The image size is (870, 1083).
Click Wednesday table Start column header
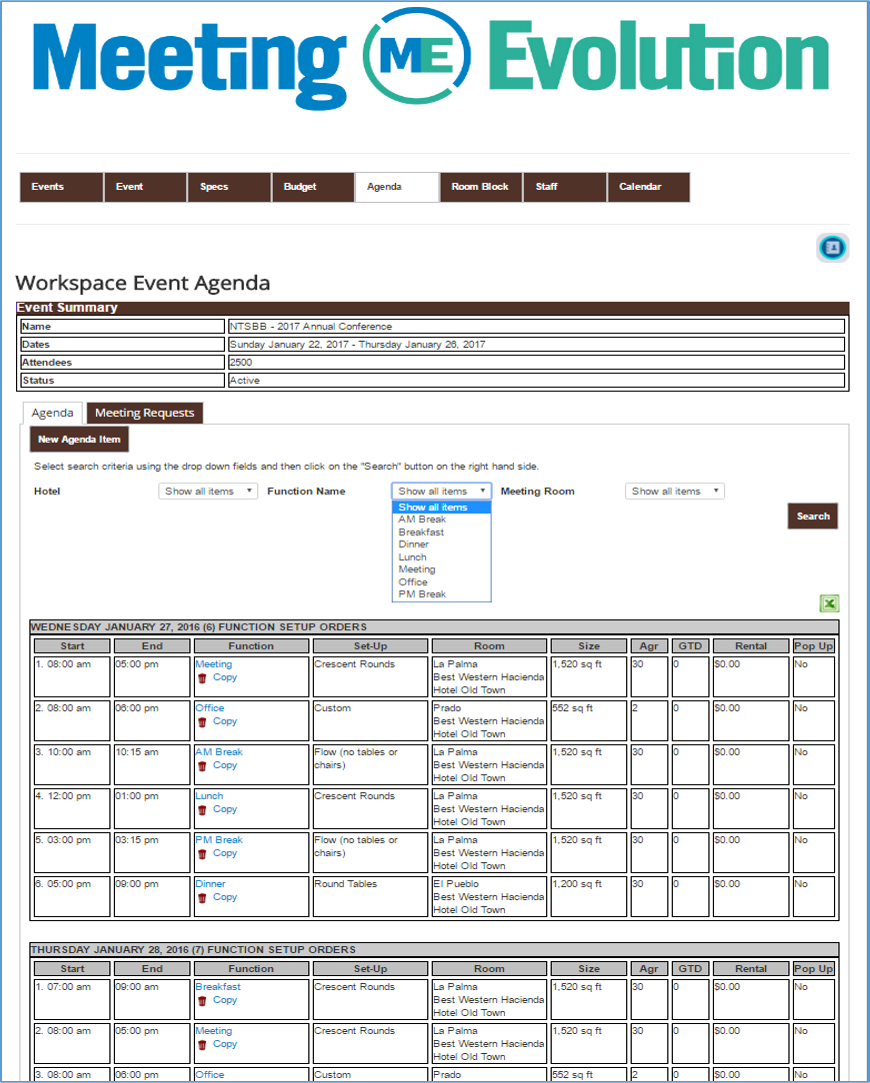72,646
